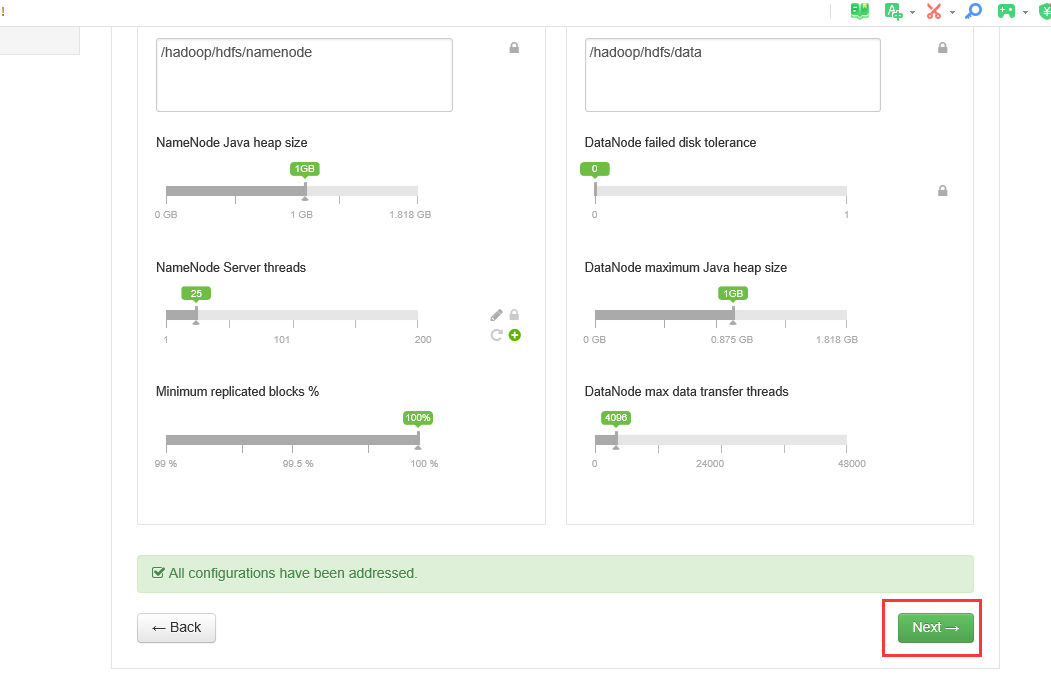Click pencil edit icon for NameNode Server threads
Viewport: 1051px width, 674px height.
pos(496,315)
